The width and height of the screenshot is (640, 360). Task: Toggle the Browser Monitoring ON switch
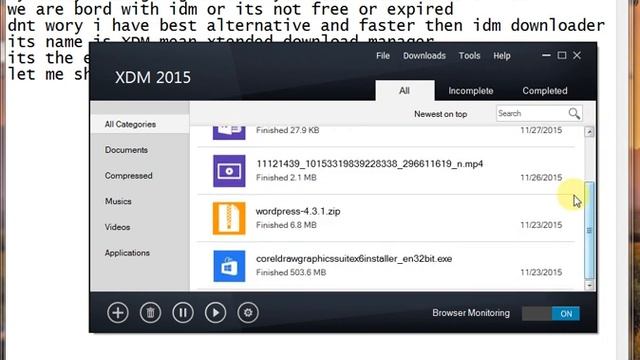point(551,313)
